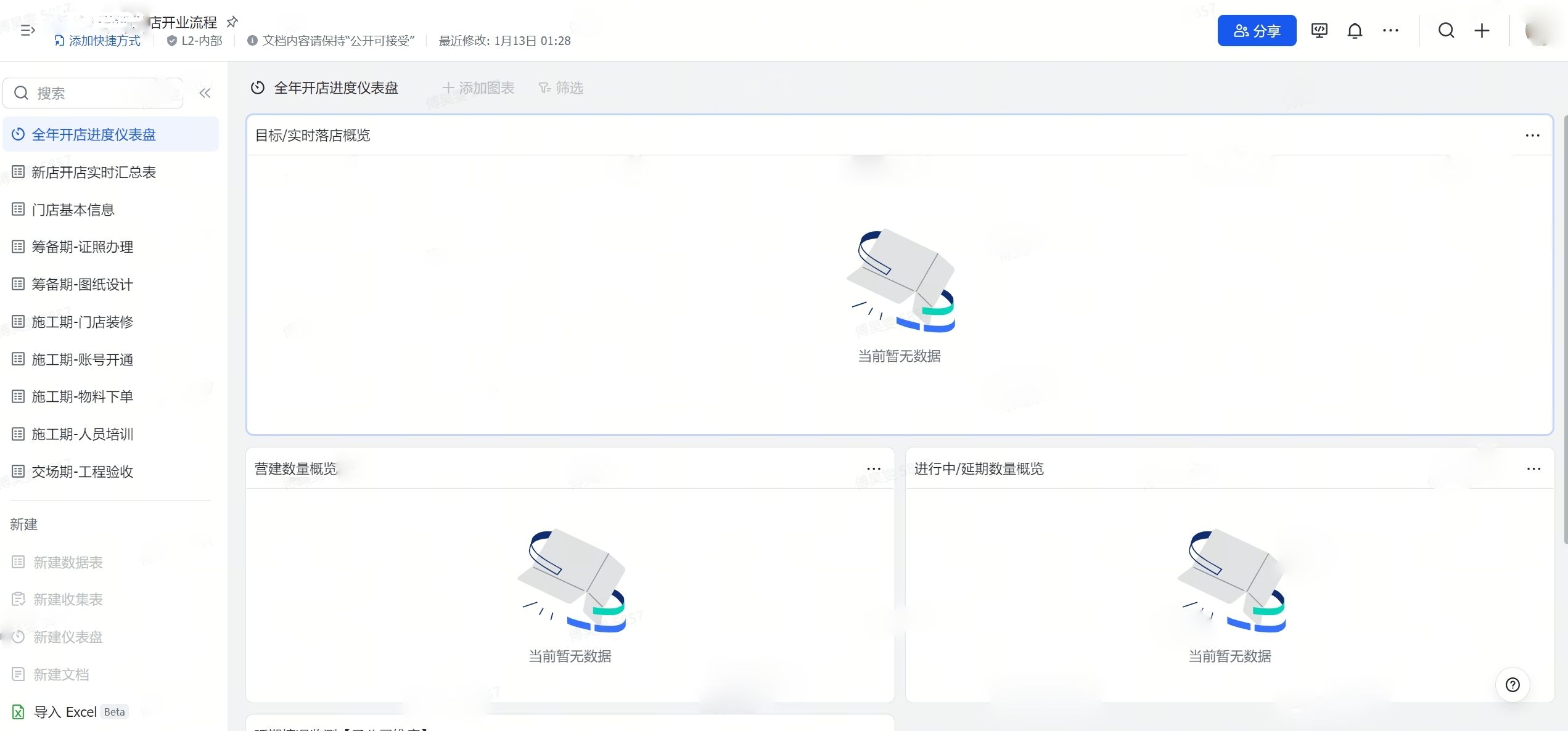Viewport: 1568px width, 731px height.
Task: Click the top-right search magnifier icon
Action: [1446, 31]
